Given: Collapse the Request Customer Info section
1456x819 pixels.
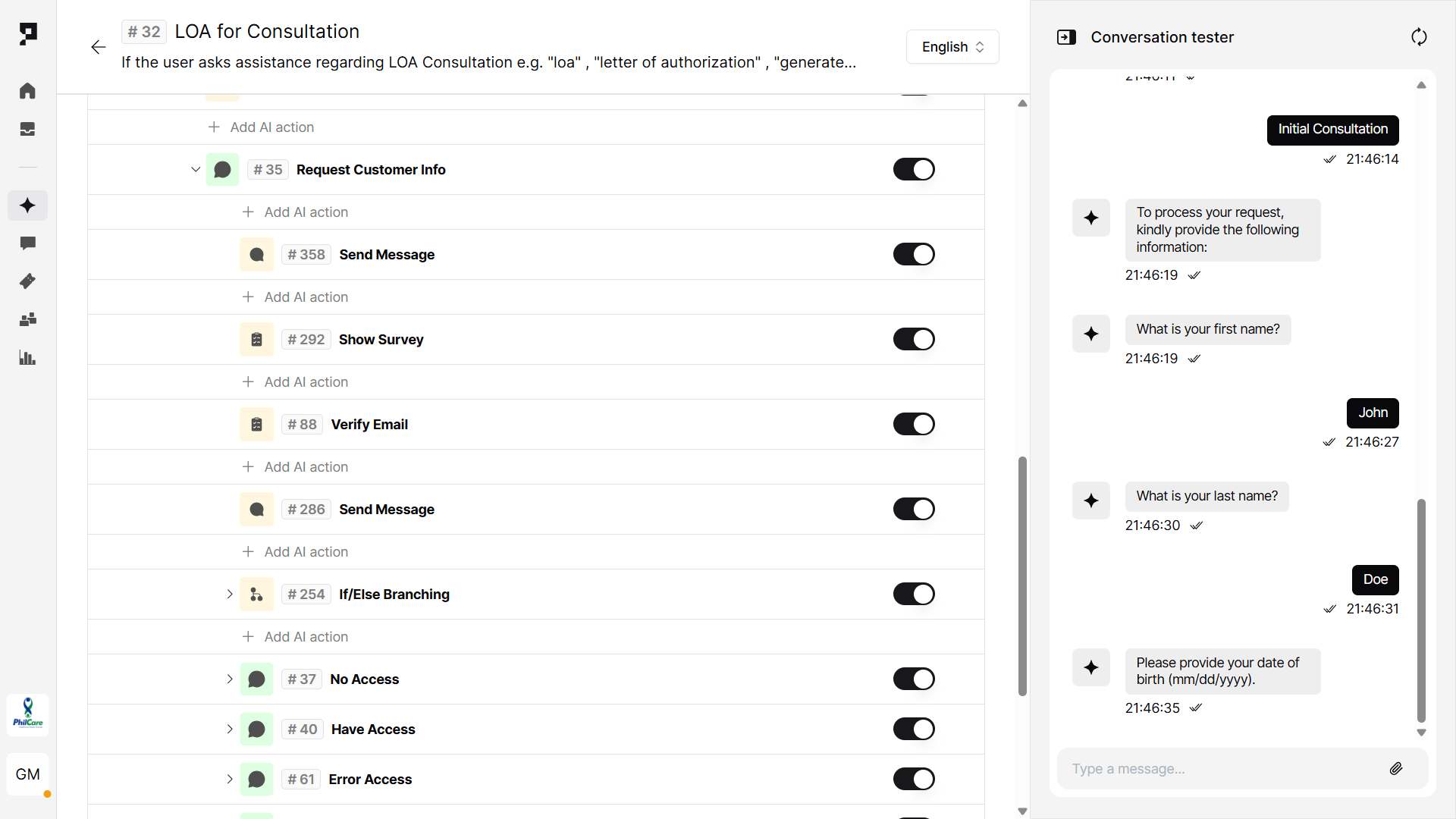Looking at the screenshot, I should pyautogui.click(x=196, y=170).
